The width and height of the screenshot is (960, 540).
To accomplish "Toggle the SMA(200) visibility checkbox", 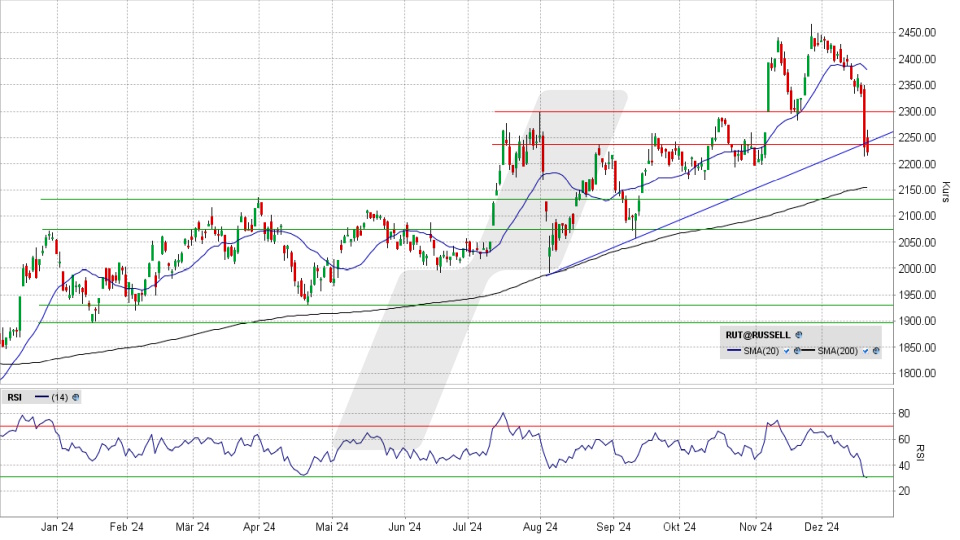I will point(865,351).
